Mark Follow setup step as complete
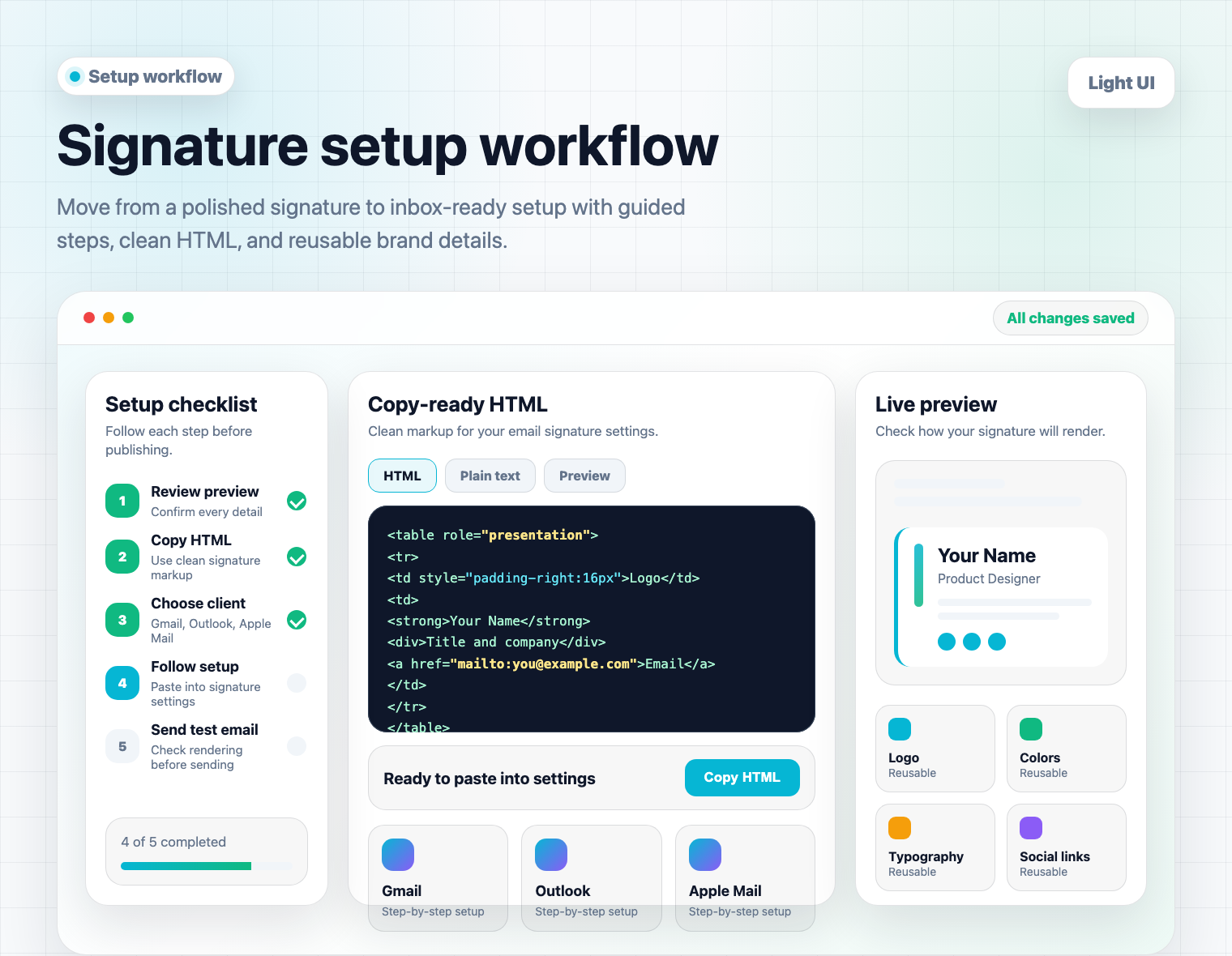Image resolution: width=1232 pixels, height=956 pixels. [297, 683]
